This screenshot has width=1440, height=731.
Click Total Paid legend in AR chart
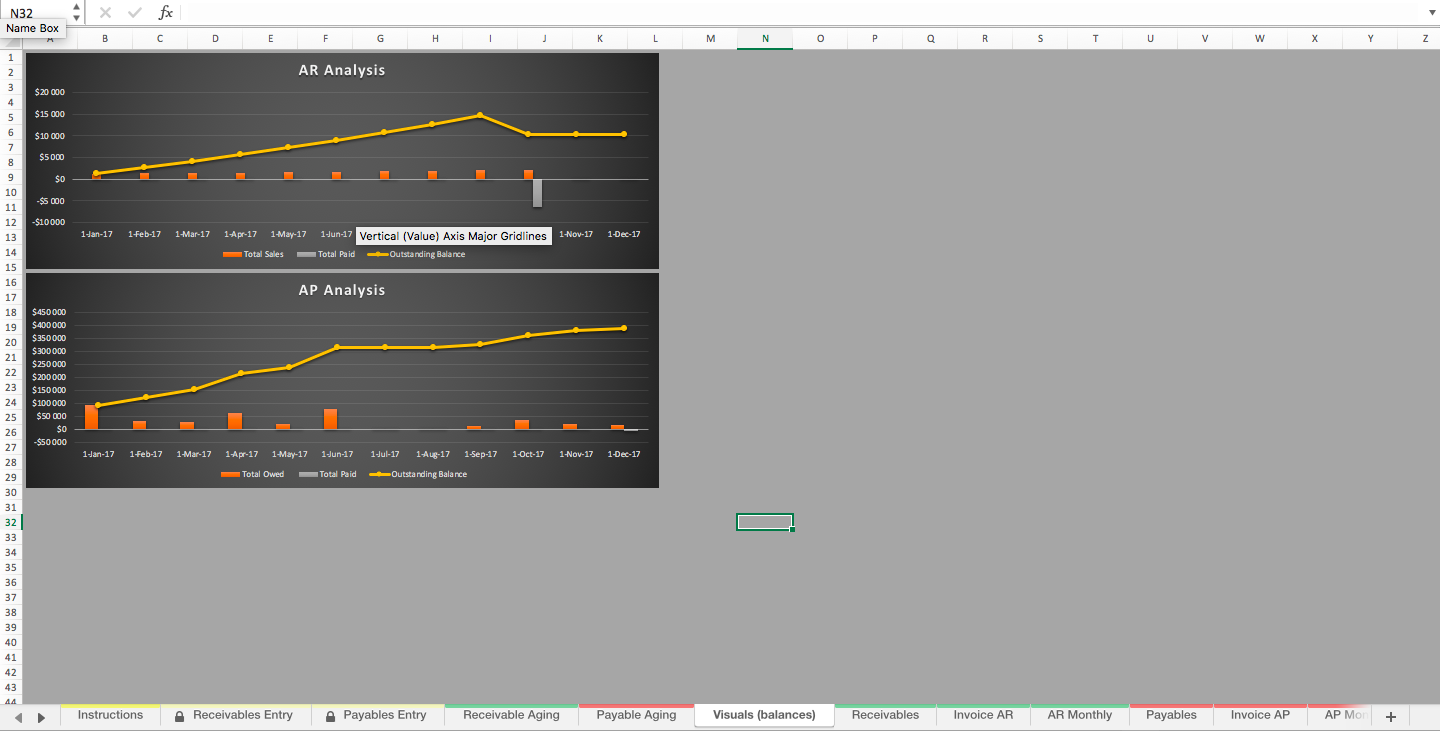coord(326,254)
